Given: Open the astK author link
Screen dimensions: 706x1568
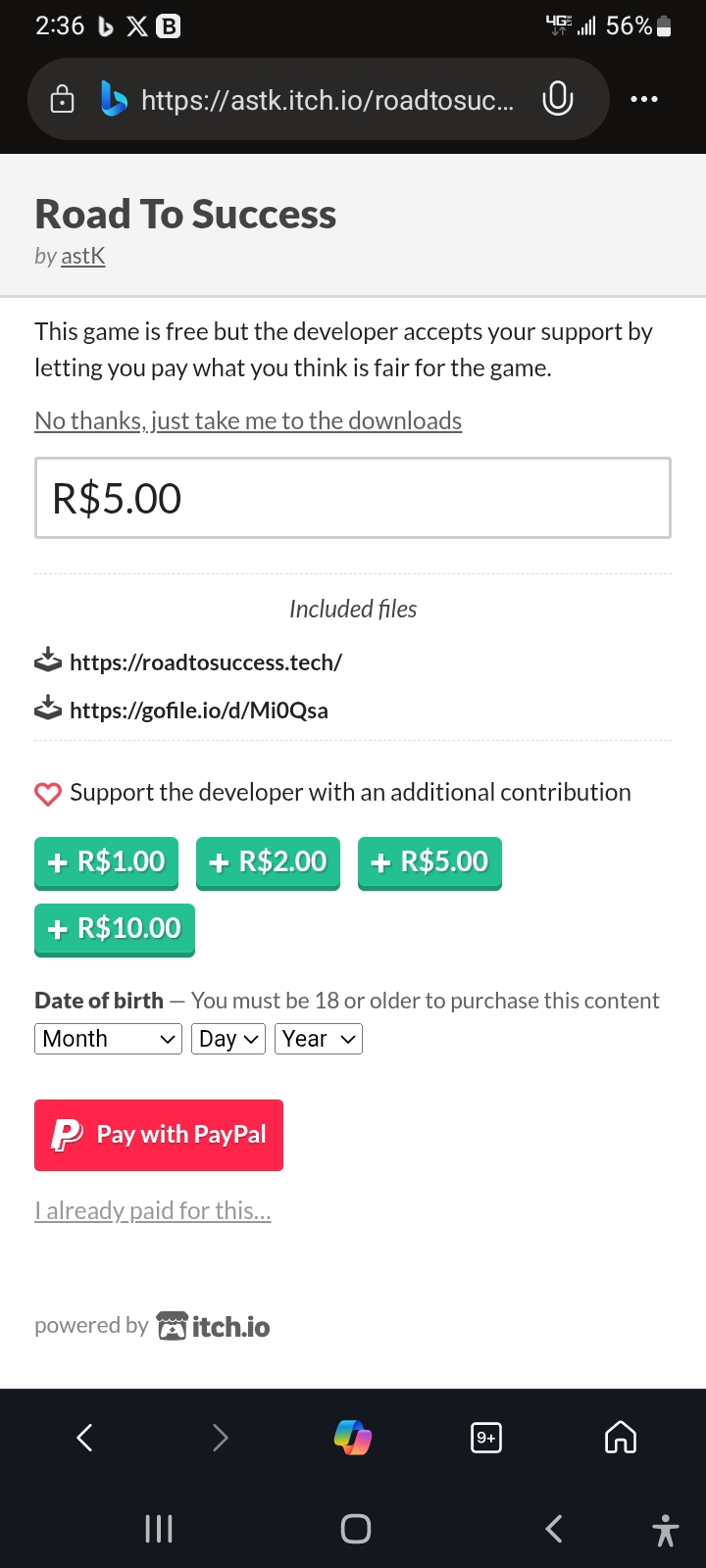Looking at the screenshot, I should pos(82,256).
